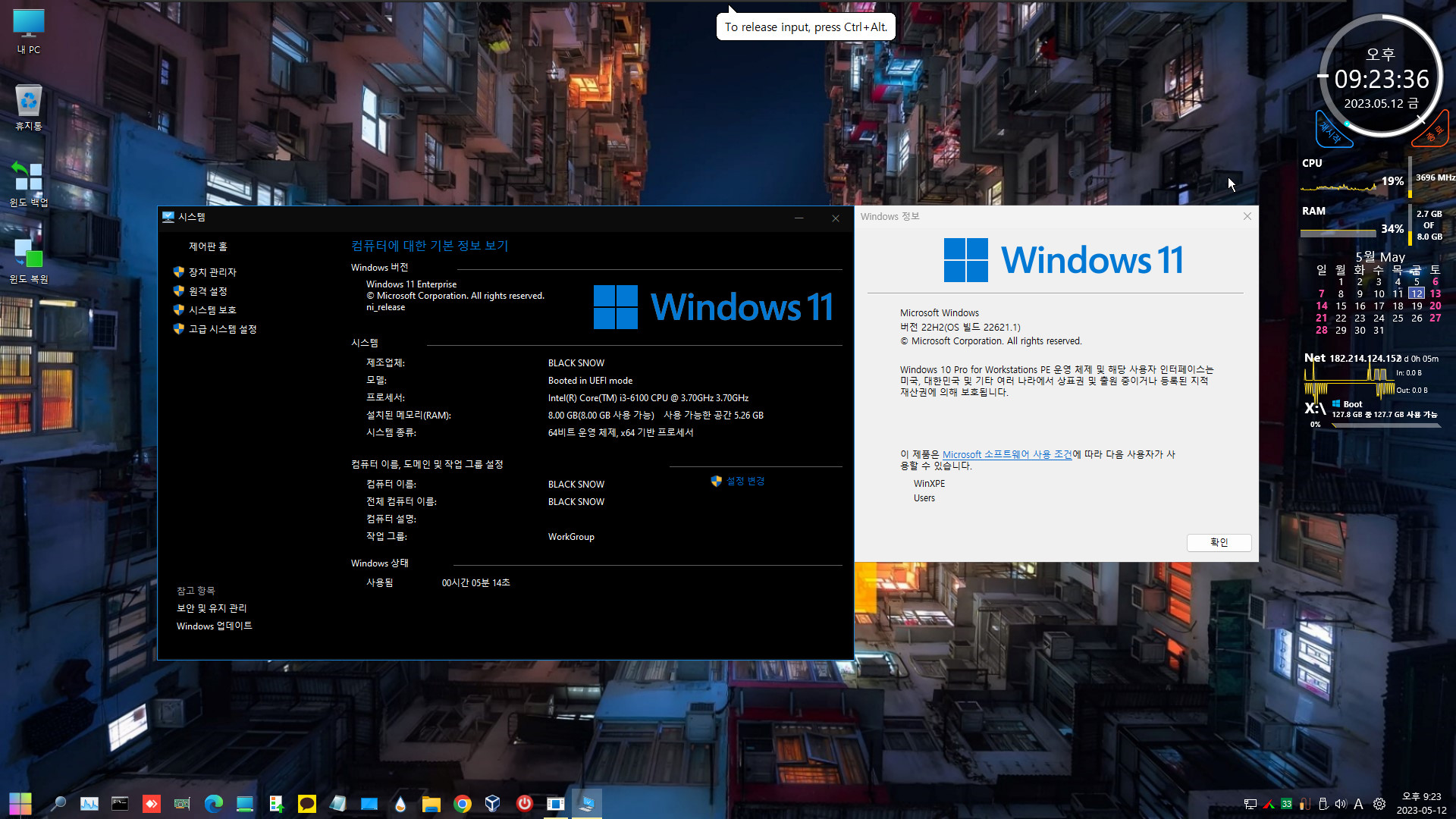Open 원격 설정 in the System window
Image resolution: width=1456 pixels, height=819 pixels.
tap(208, 291)
